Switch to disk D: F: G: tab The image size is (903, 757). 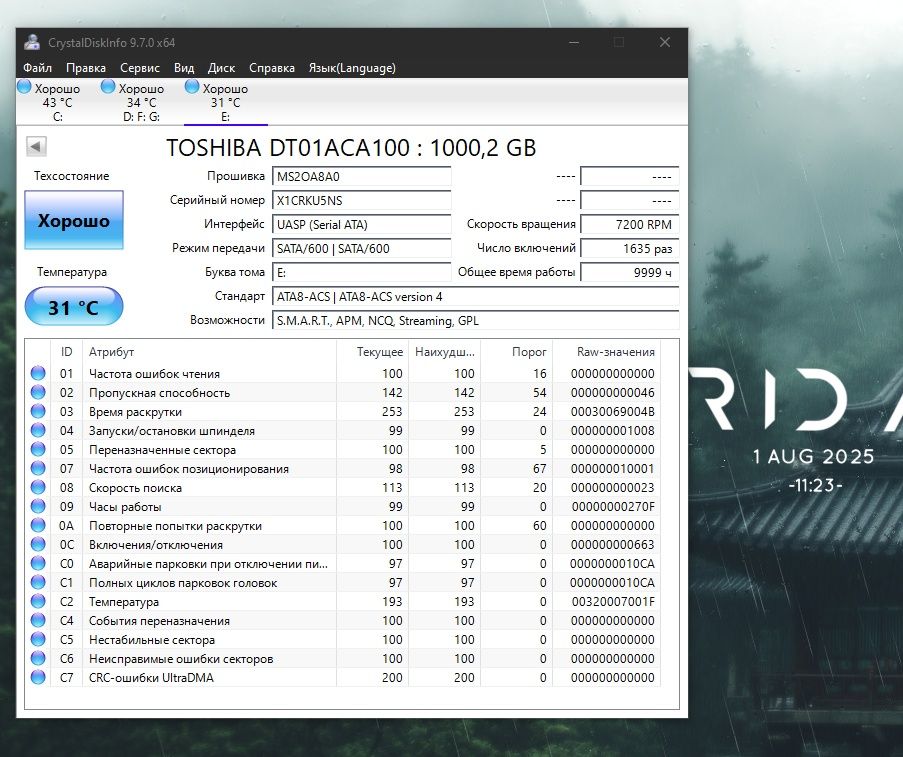click(142, 102)
